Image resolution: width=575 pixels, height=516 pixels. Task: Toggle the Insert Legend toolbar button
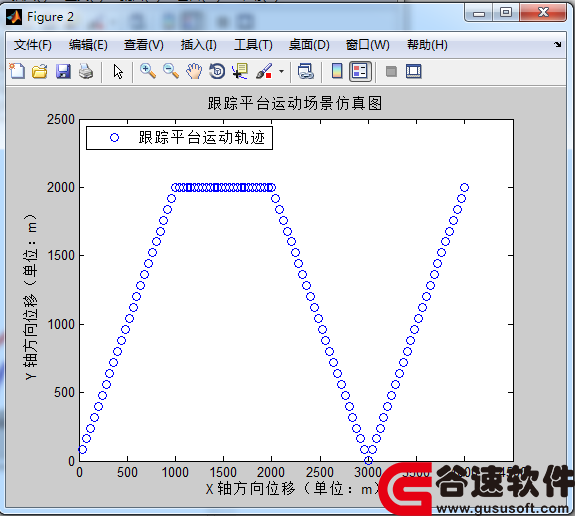[360, 71]
